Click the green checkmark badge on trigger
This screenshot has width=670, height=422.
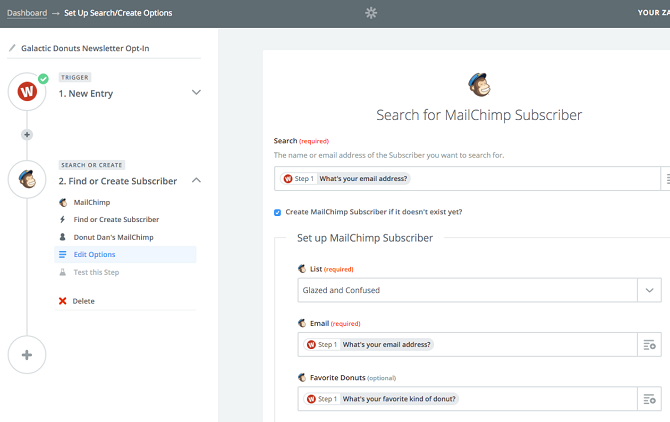pos(43,79)
